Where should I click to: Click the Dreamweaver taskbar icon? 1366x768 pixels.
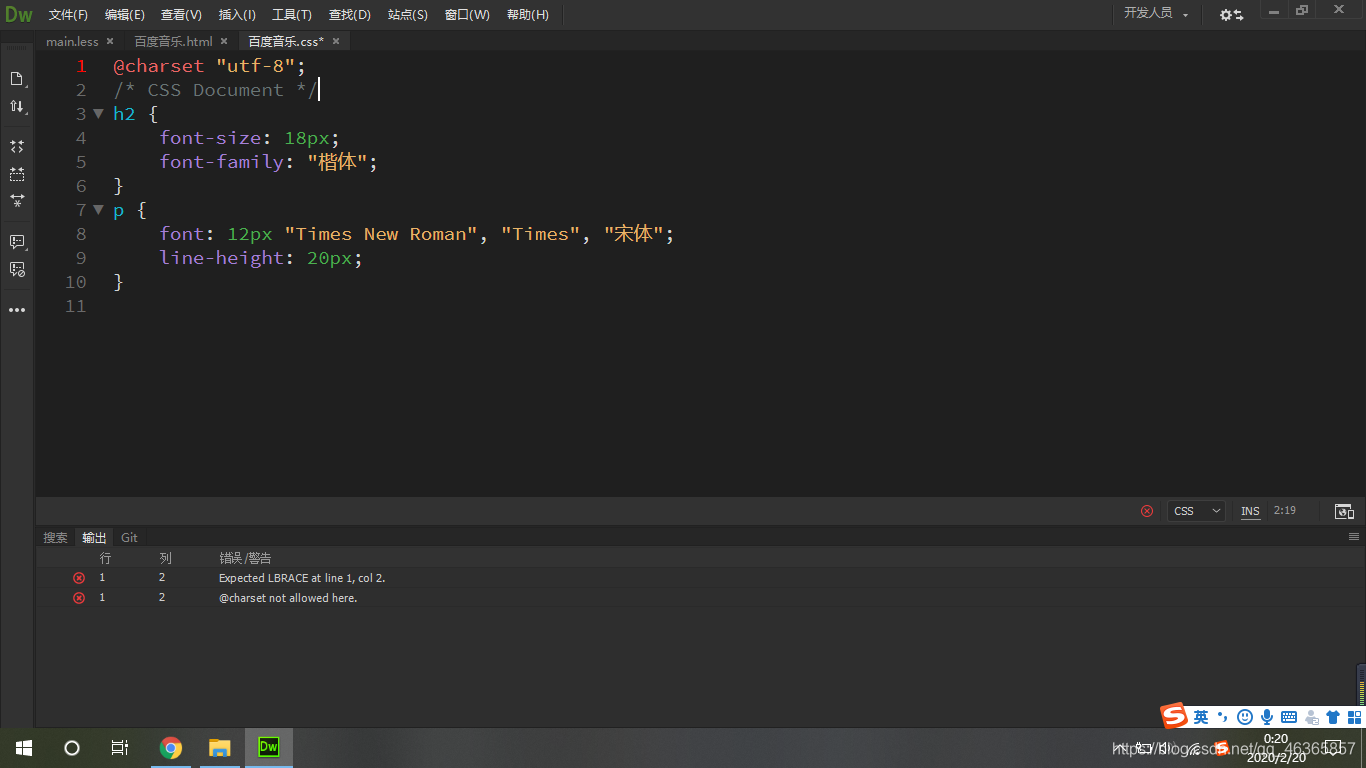click(x=268, y=748)
